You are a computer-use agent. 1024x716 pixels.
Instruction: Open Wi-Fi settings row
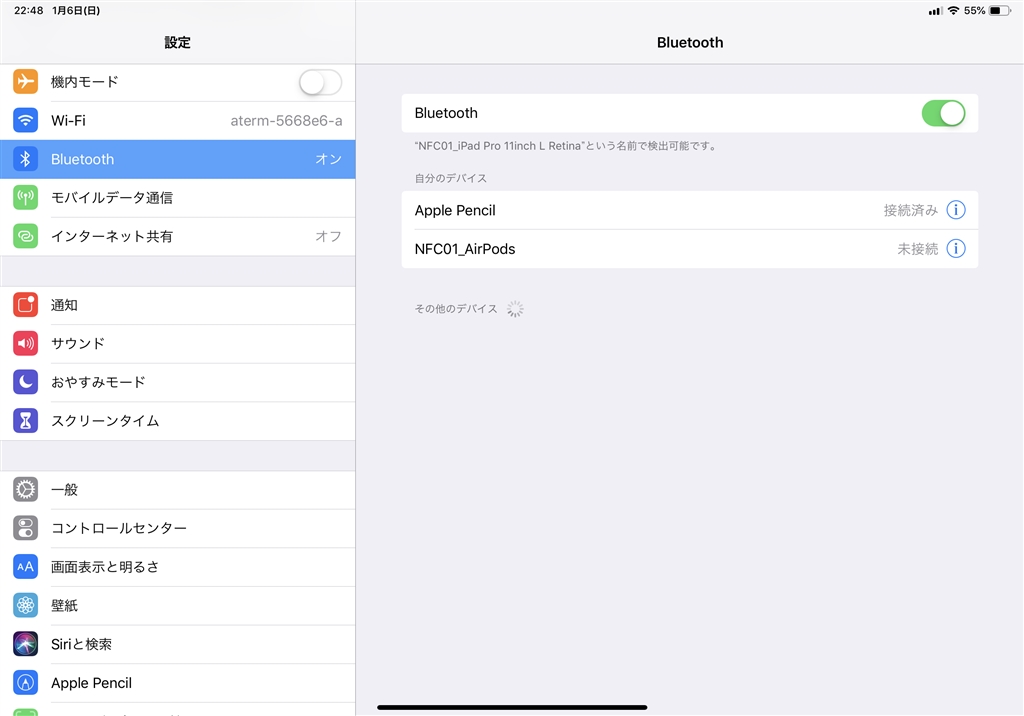[178, 120]
